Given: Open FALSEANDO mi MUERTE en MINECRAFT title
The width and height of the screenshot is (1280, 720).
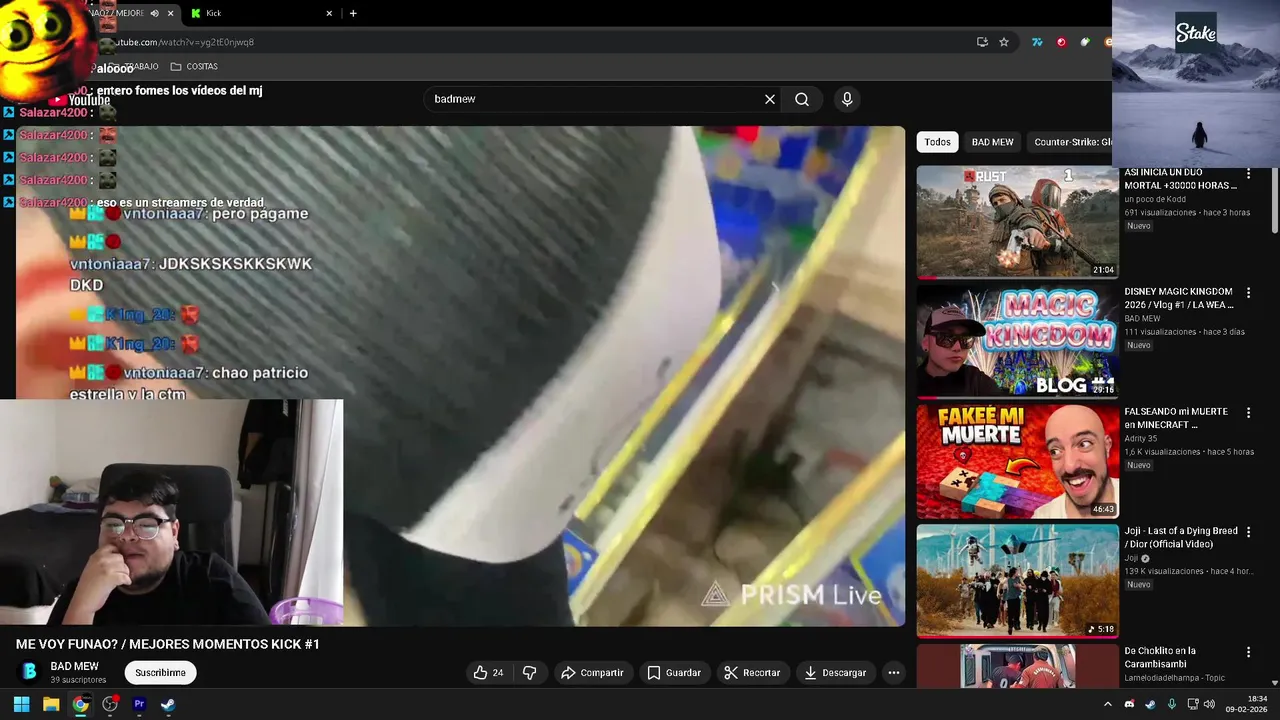Looking at the screenshot, I should [1176, 418].
